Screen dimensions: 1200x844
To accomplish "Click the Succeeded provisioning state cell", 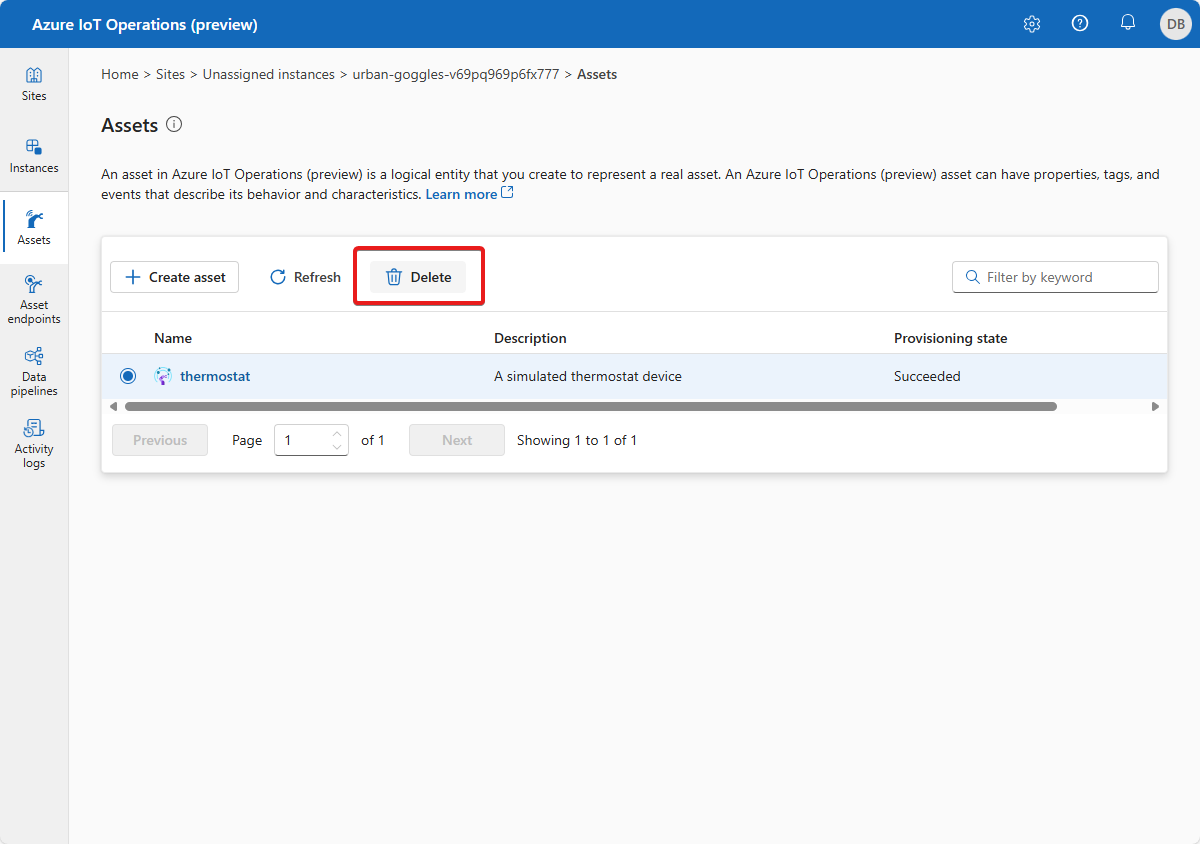I will [927, 376].
